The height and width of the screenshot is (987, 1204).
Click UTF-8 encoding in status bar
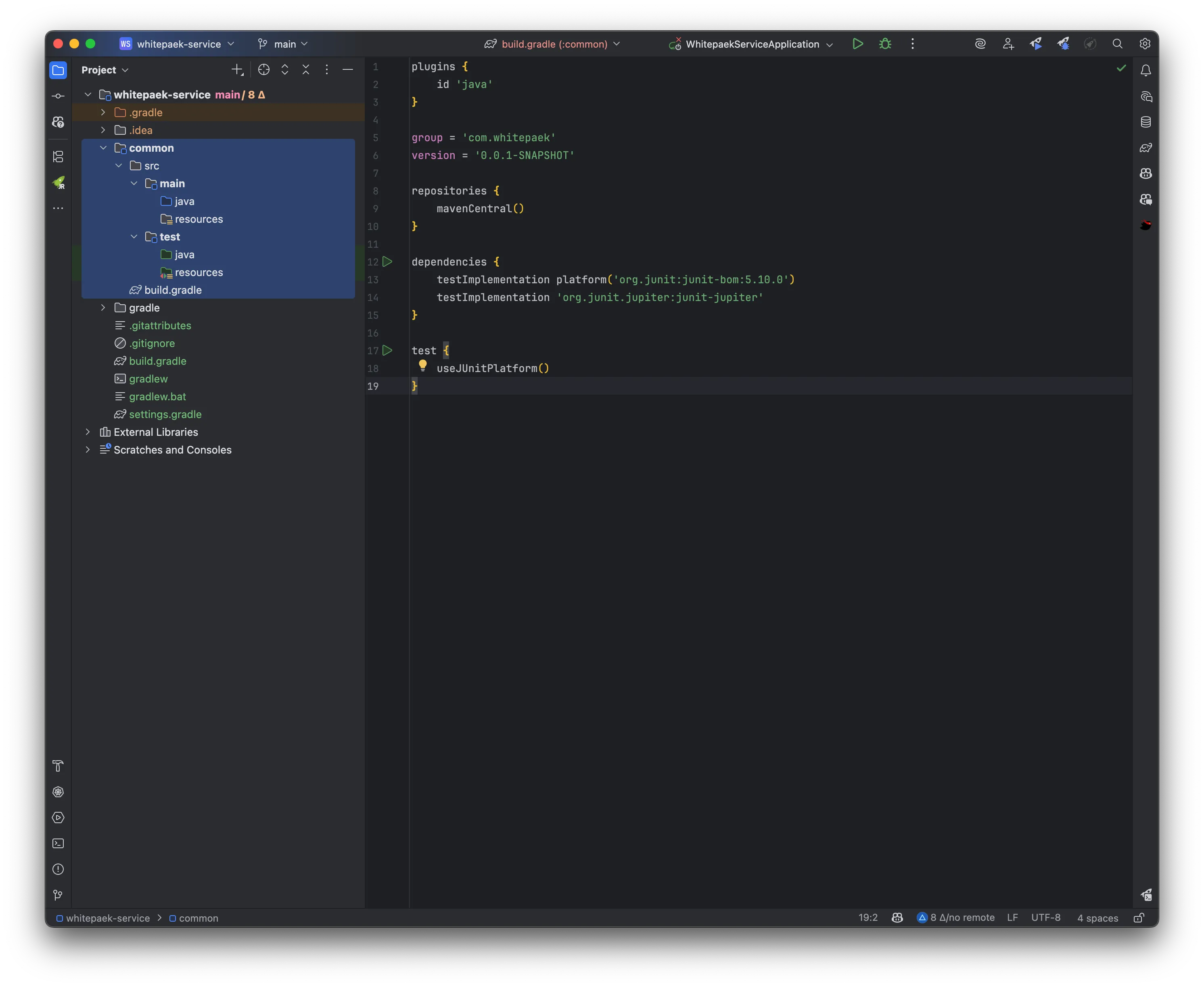pyautogui.click(x=1046, y=918)
